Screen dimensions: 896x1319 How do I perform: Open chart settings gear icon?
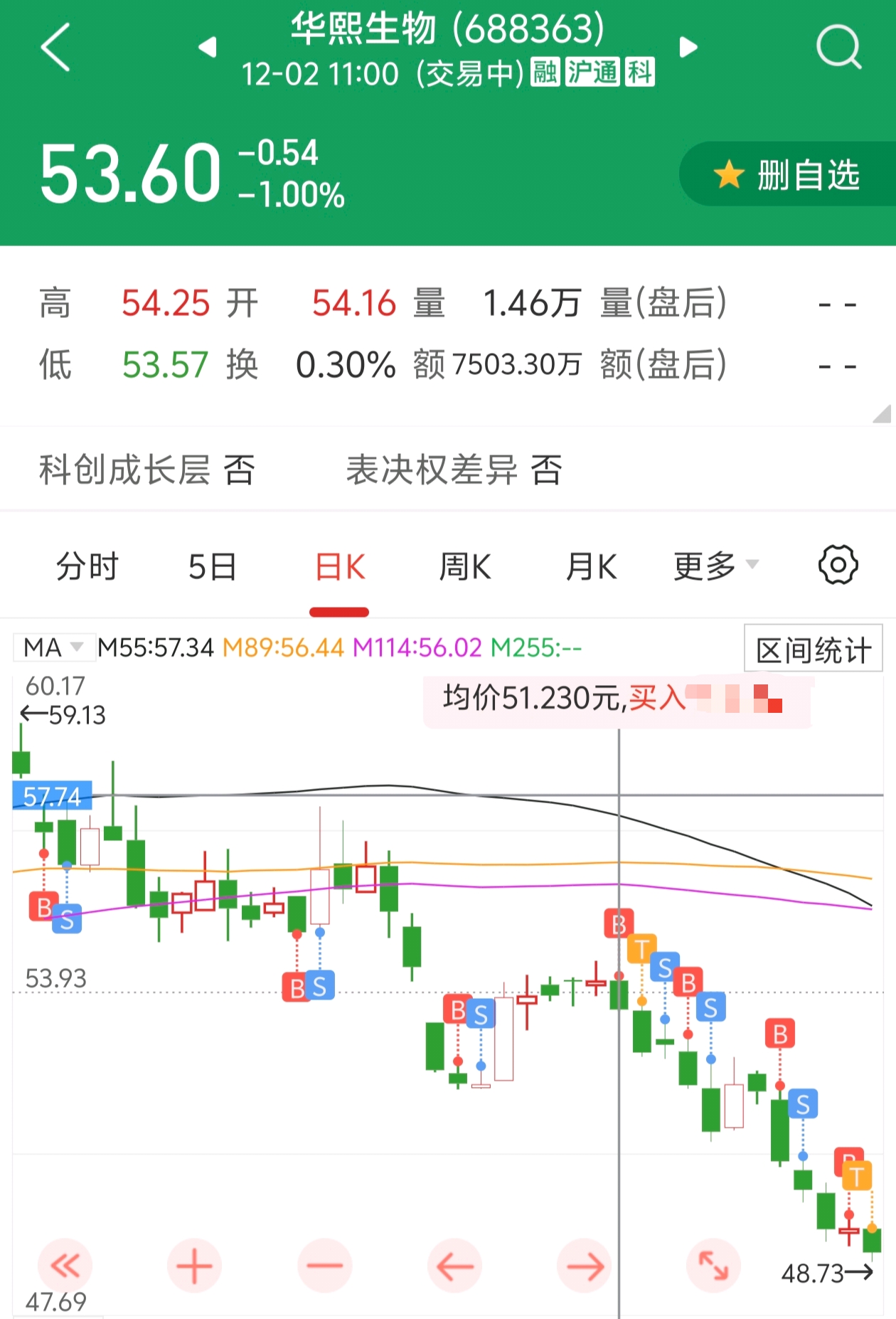838,566
